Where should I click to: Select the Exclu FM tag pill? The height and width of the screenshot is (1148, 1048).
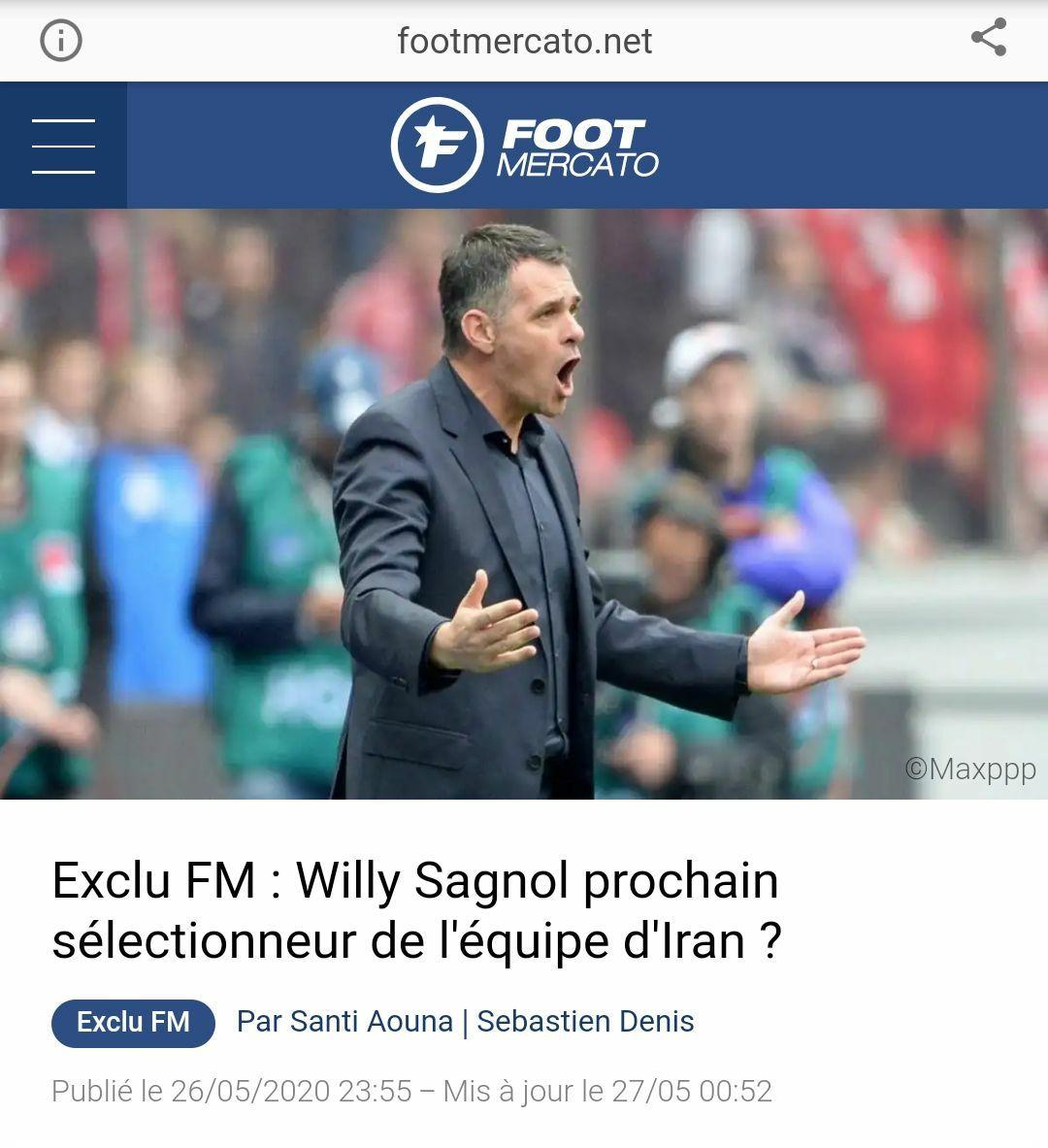(133, 1022)
